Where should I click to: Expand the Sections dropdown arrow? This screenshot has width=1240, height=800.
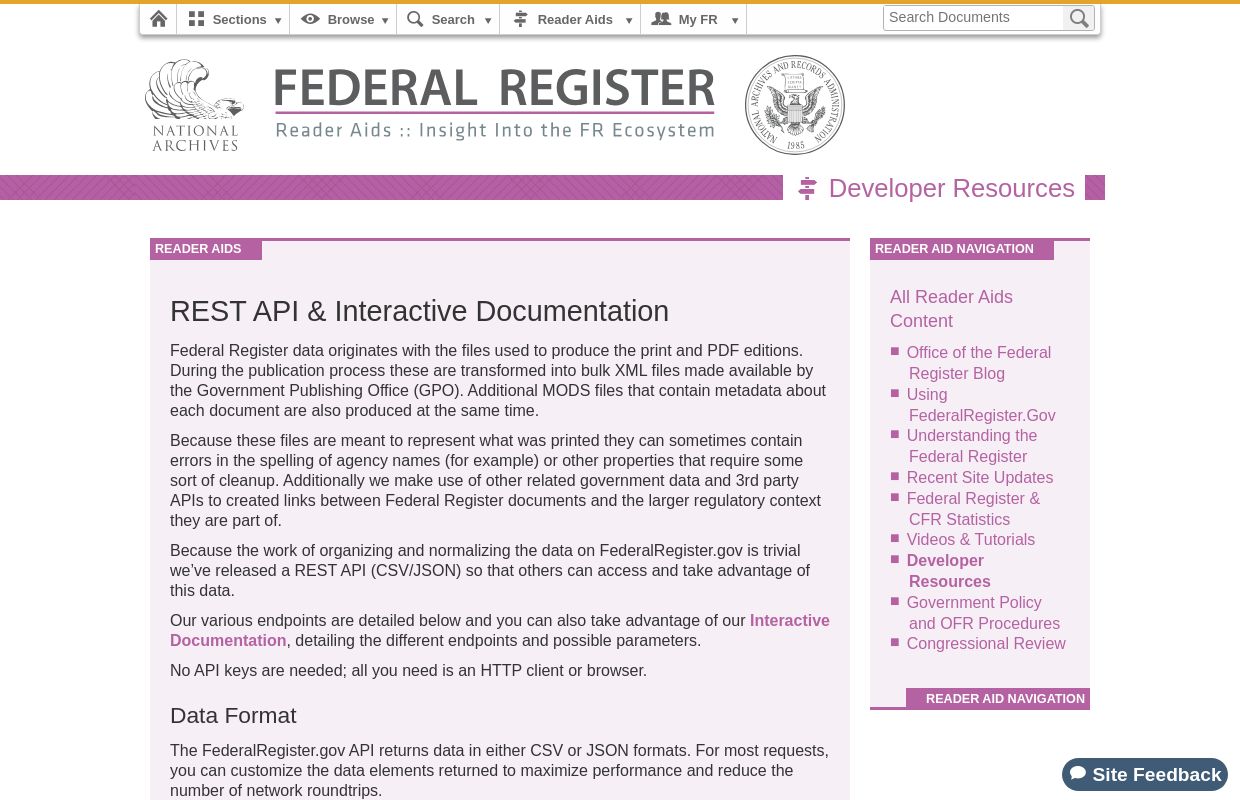tap(278, 21)
